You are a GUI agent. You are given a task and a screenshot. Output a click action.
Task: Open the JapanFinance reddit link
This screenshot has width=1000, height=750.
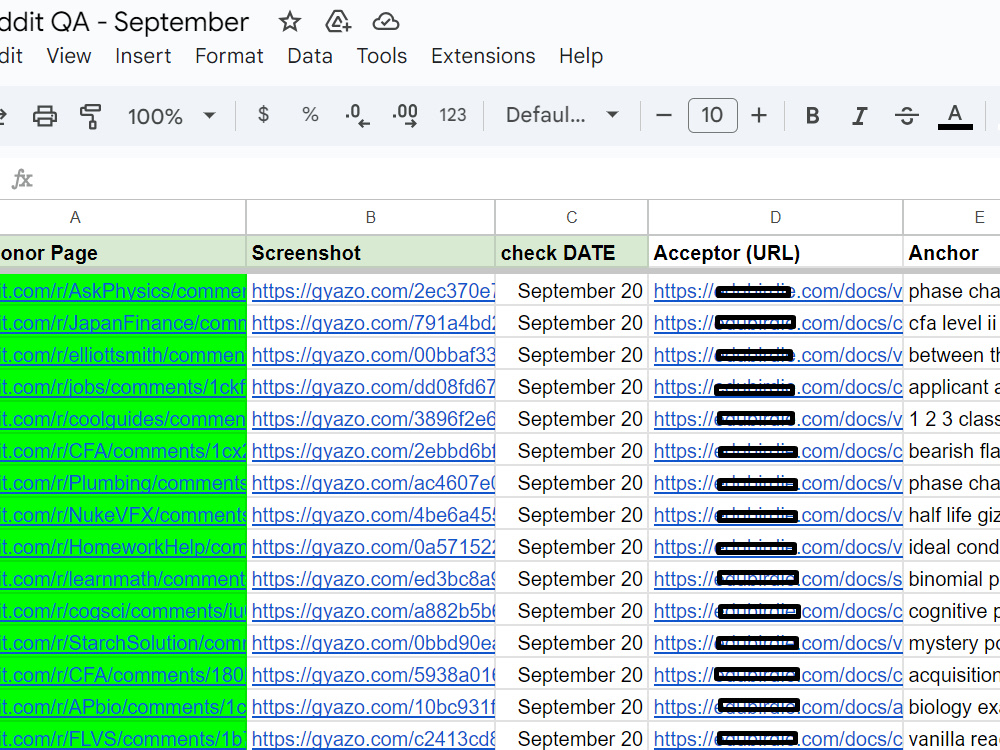(x=123, y=323)
